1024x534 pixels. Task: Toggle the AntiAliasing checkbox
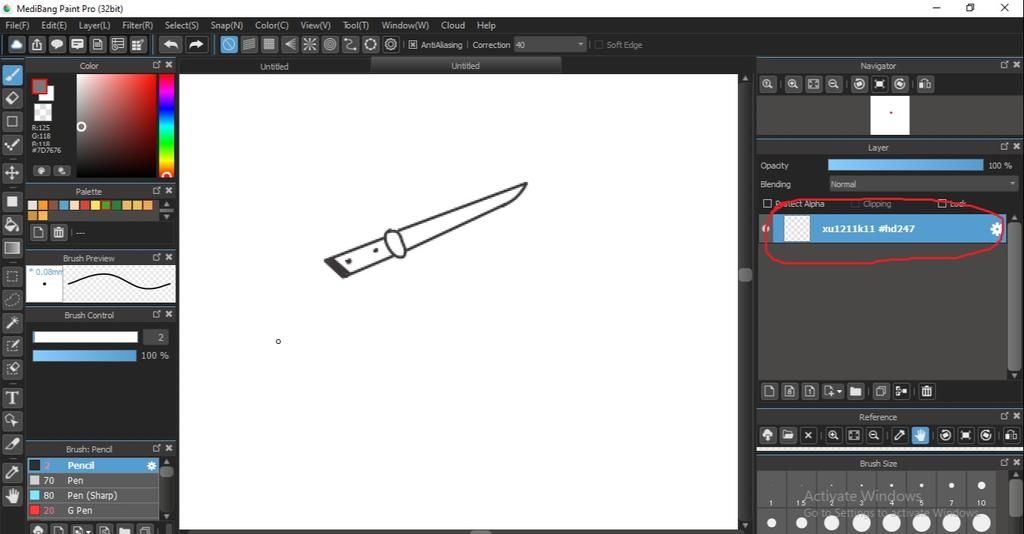[413, 44]
